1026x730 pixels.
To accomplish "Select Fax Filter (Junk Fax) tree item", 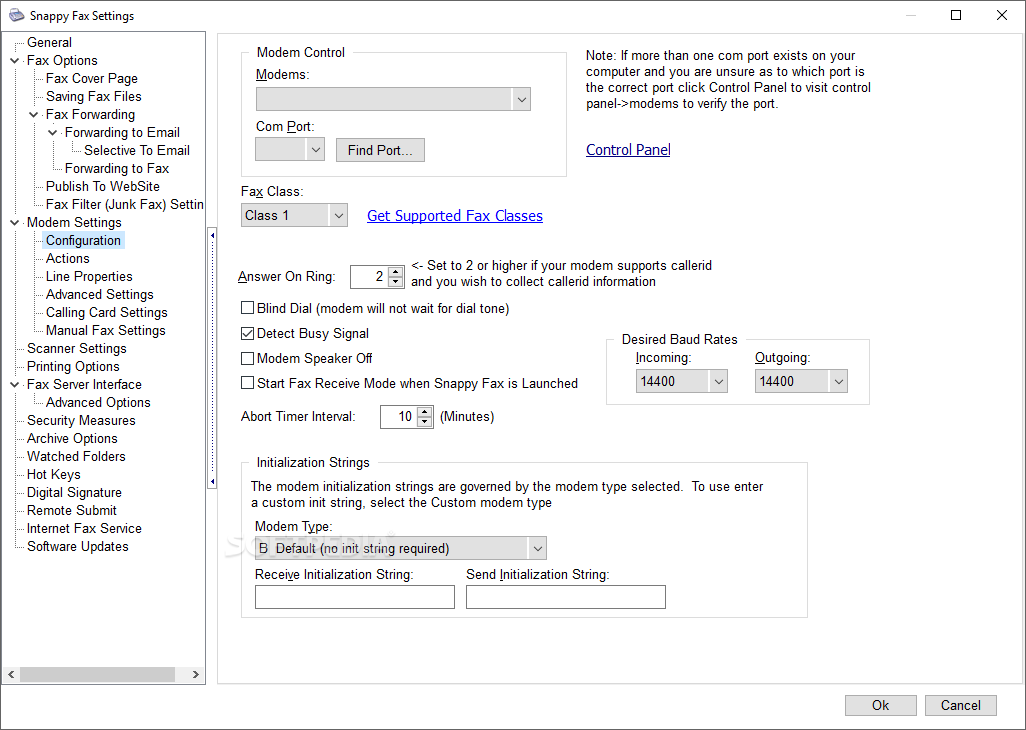I will tap(124, 205).
